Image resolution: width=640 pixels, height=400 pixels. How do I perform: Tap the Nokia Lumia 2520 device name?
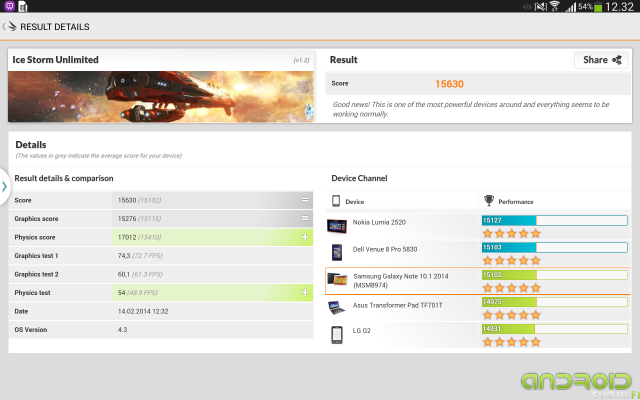[379, 222]
